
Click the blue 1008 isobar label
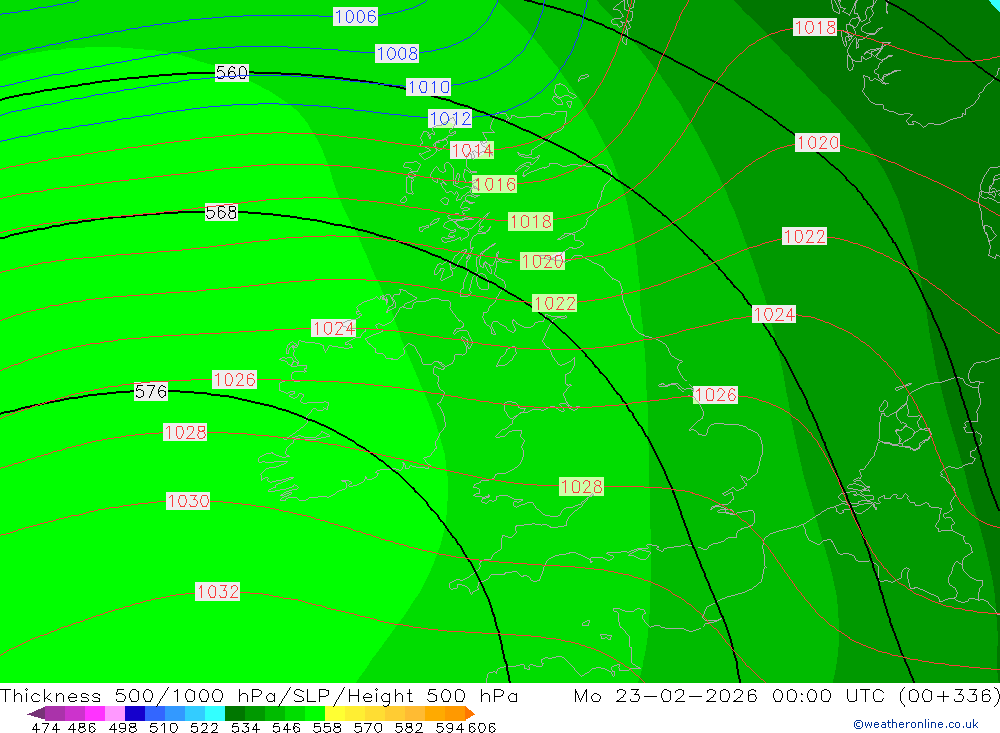[x=397, y=53]
